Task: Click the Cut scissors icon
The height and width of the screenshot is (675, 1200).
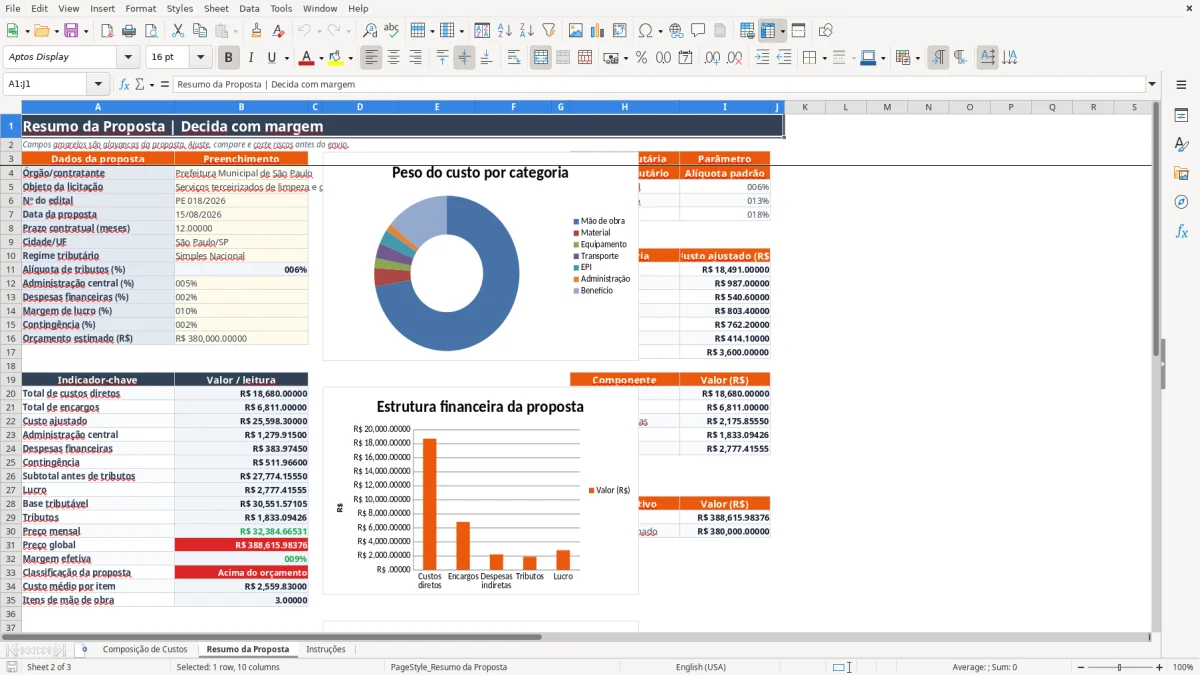Action: (x=178, y=31)
